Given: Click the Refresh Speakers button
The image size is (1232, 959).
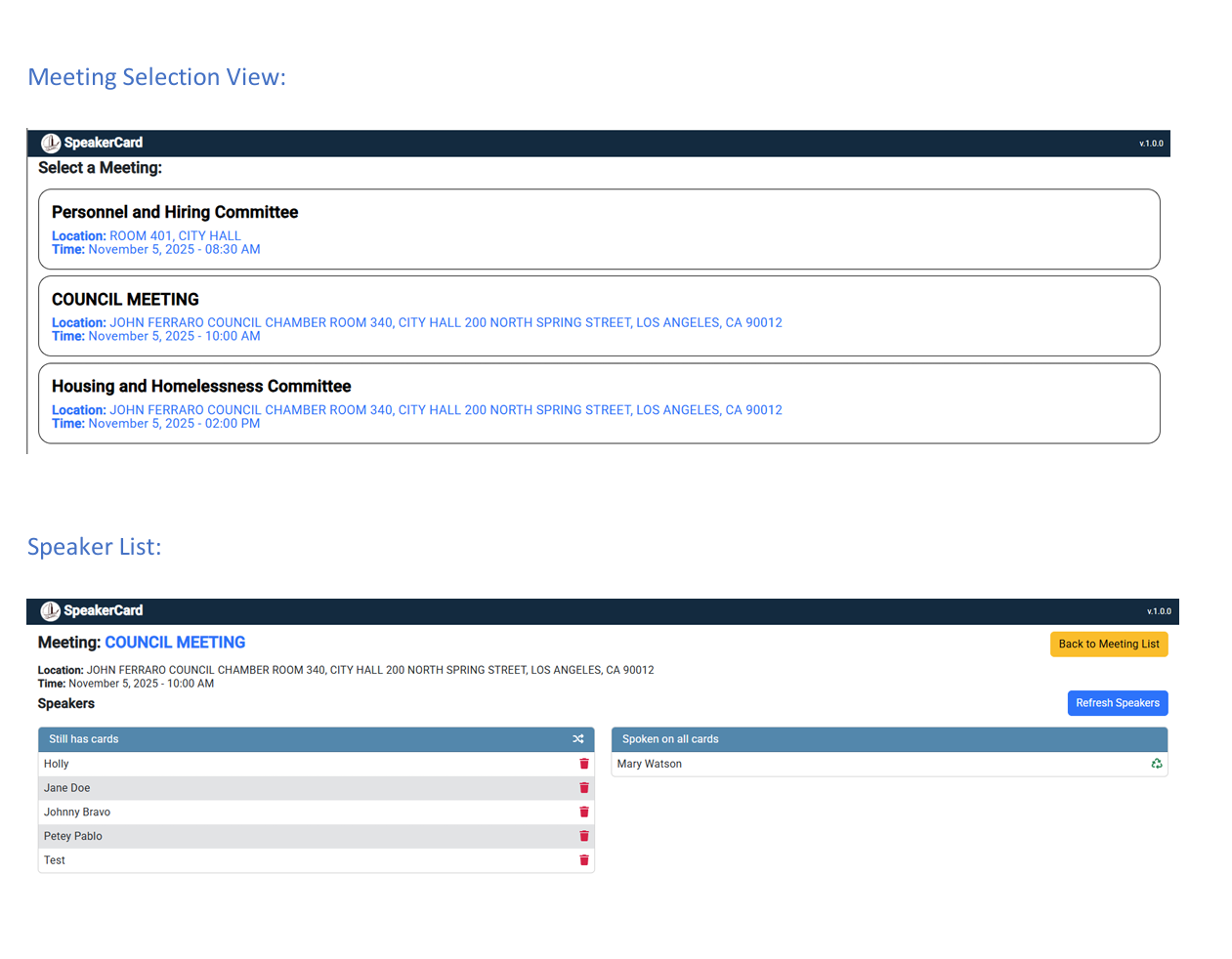Looking at the screenshot, I should 1117,703.
